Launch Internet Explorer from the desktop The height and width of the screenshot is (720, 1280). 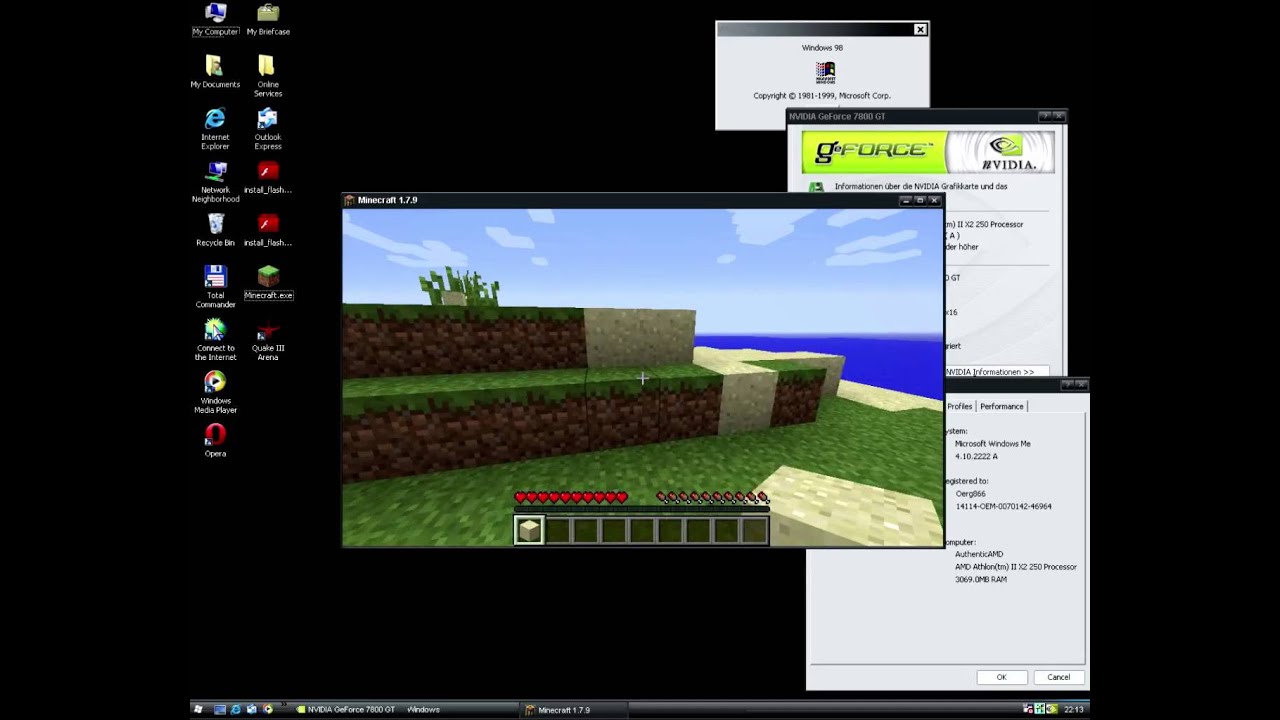215,129
